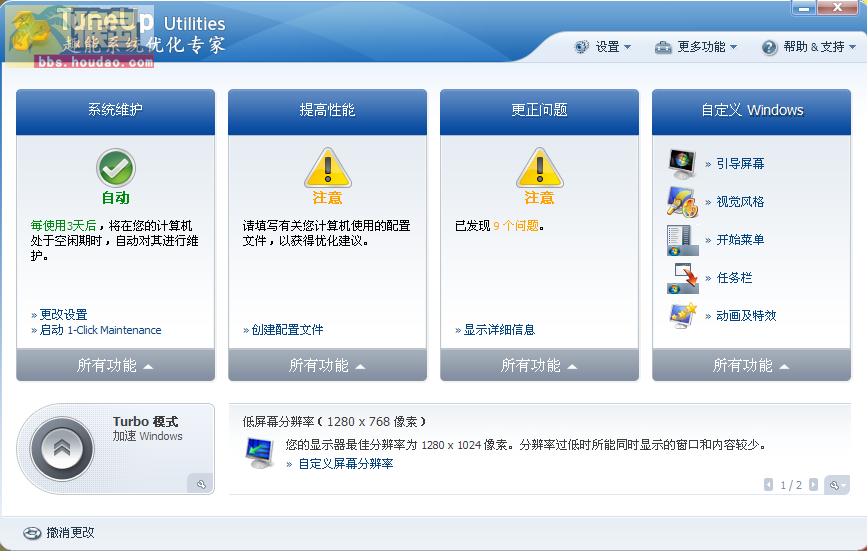Click the 低屏幕分辨率 tip heading

pos(334,422)
